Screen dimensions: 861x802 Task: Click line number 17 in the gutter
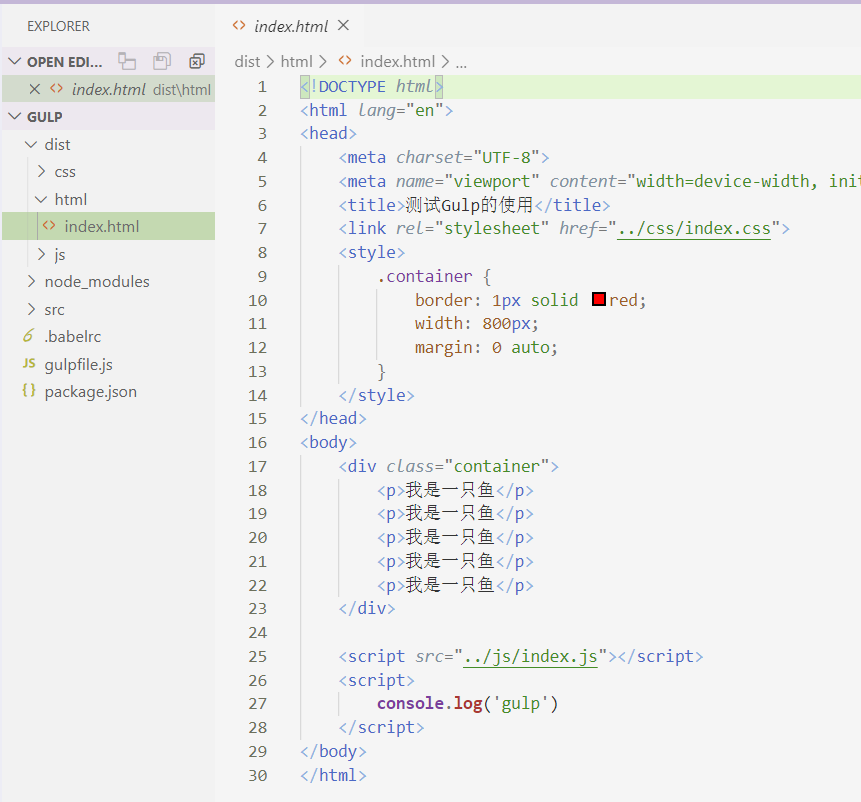(258, 467)
